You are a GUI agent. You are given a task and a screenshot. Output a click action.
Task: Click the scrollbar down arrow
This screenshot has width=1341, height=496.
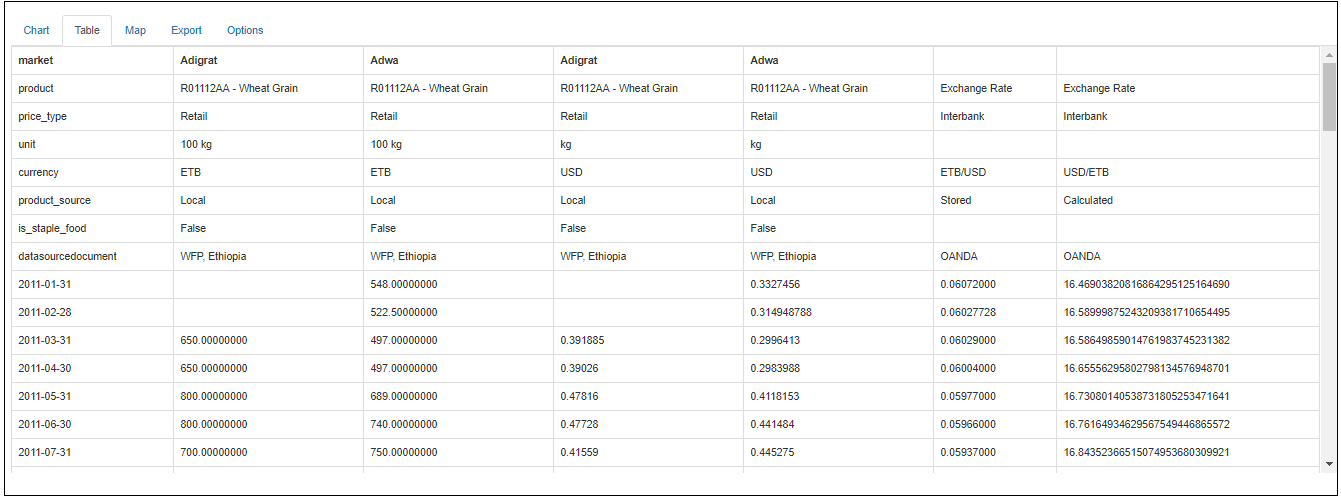(1329, 464)
